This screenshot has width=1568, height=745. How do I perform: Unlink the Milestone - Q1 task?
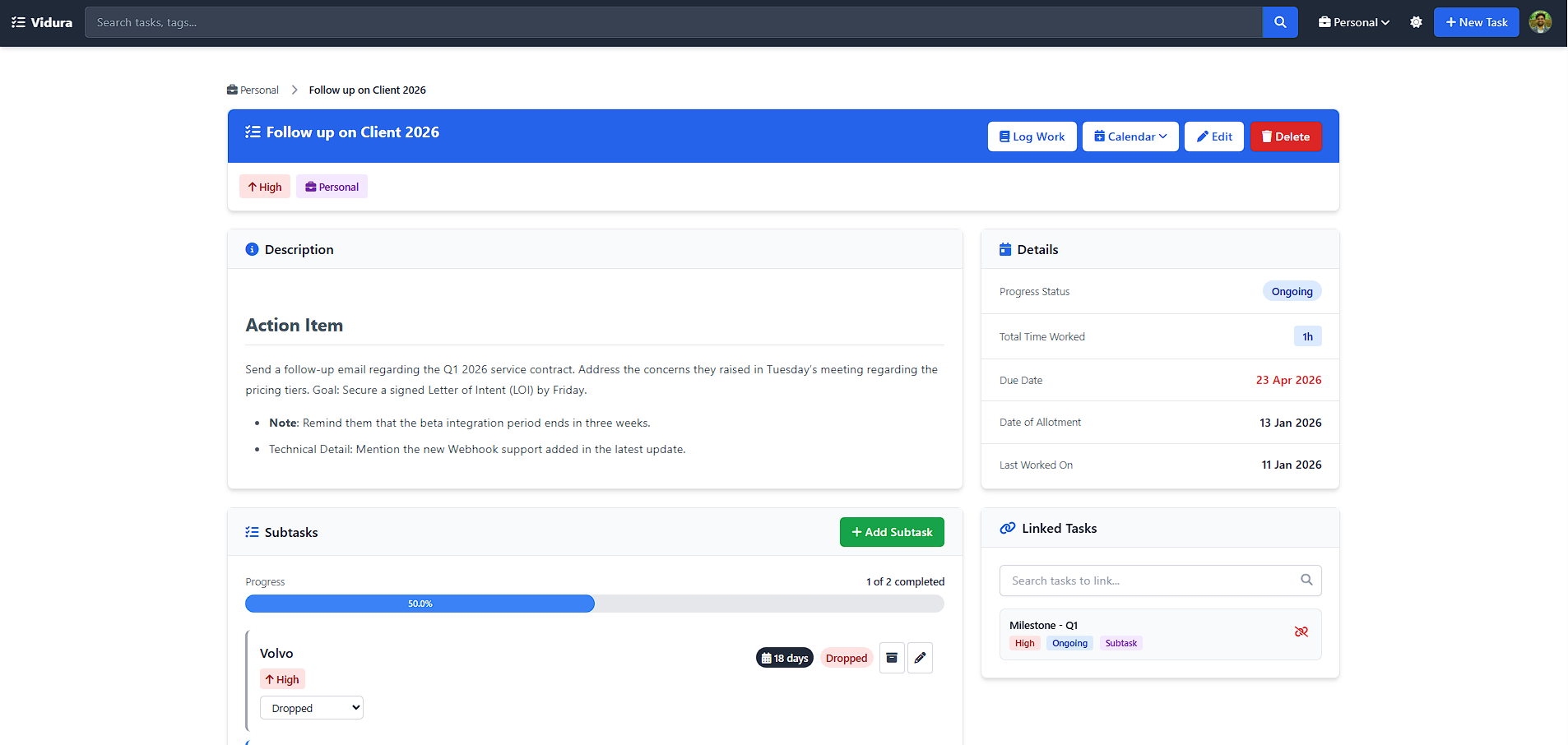click(1301, 632)
